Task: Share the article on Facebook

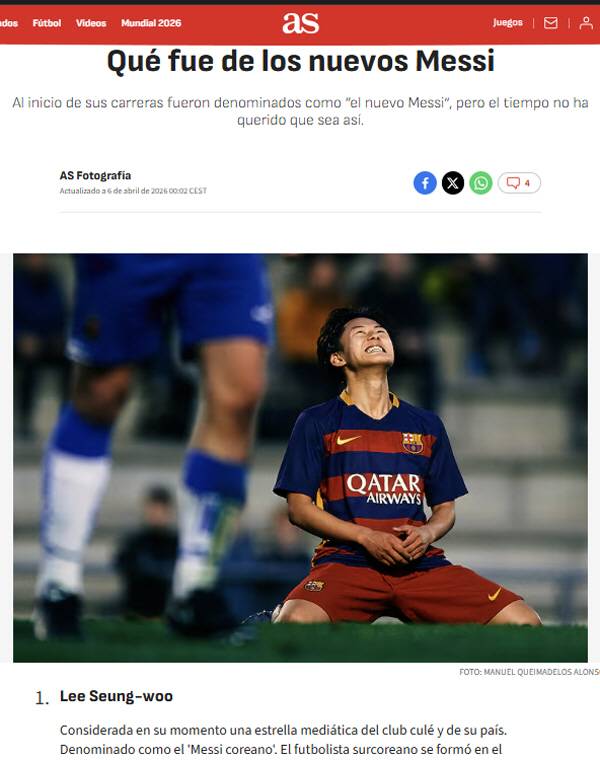Action: point(425,183)
